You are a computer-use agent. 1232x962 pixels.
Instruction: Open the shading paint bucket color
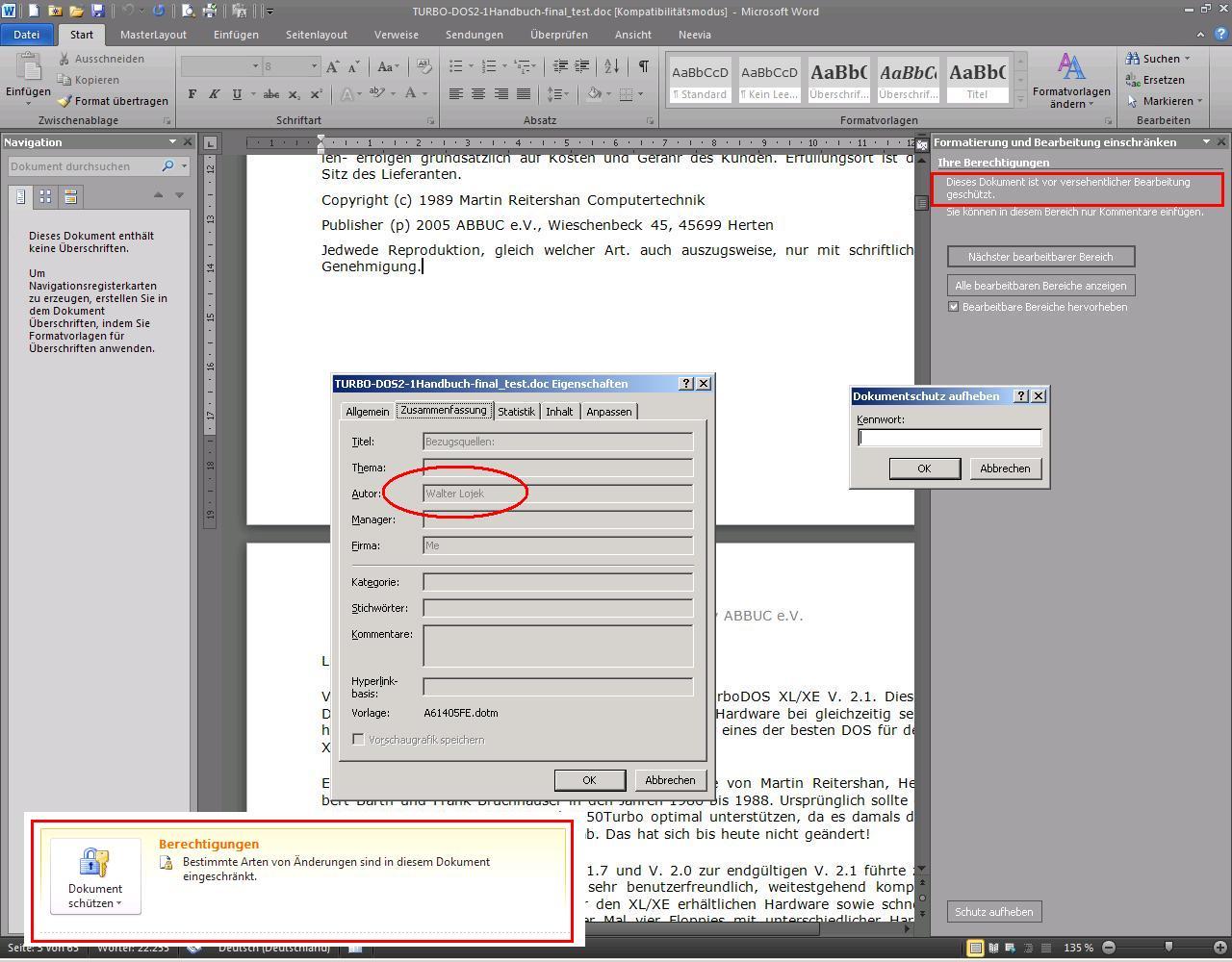(x=594, y=94)
